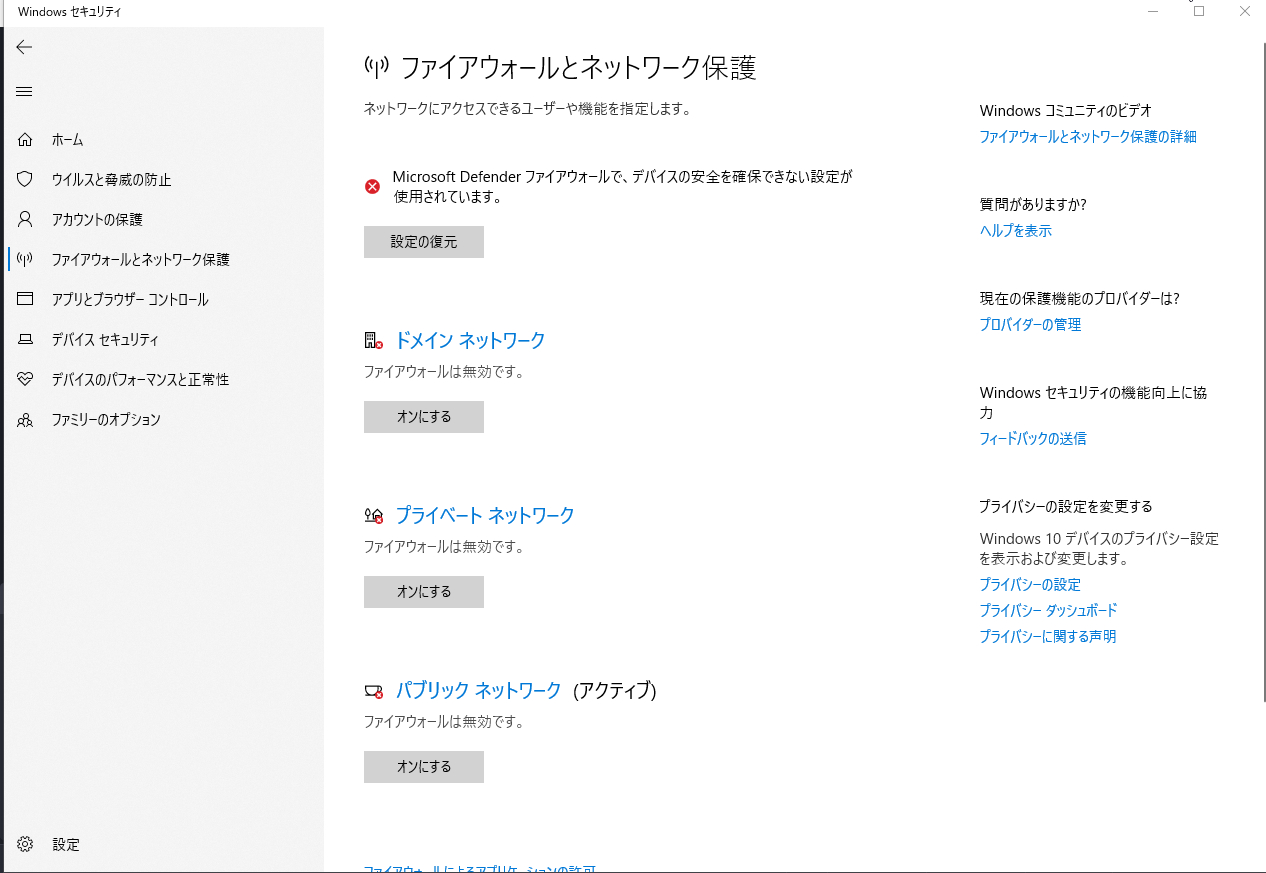Screen dimensions: 1266x873
Task: Click the back arrow icon
Action: pos(24,47)
